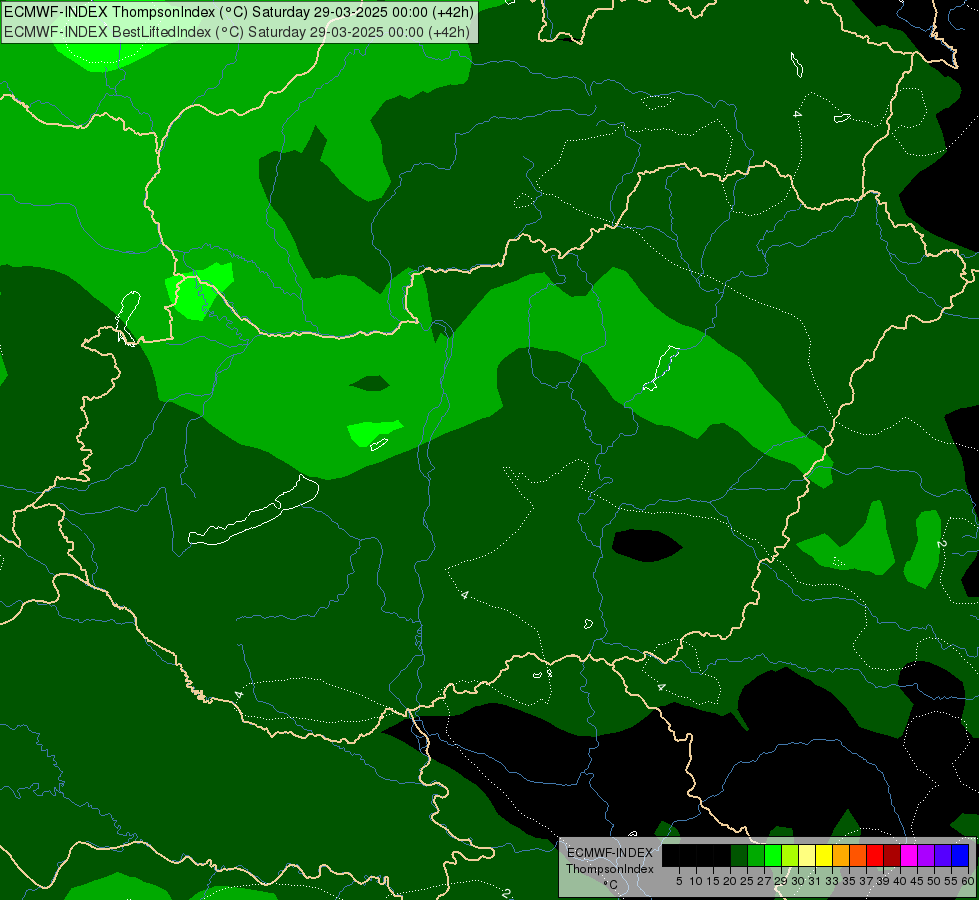Image resolution: width=979 pixels, height=900 pixels.
Task: Select the magenta 40-45 legend swatch
Action: coord(909,855)
